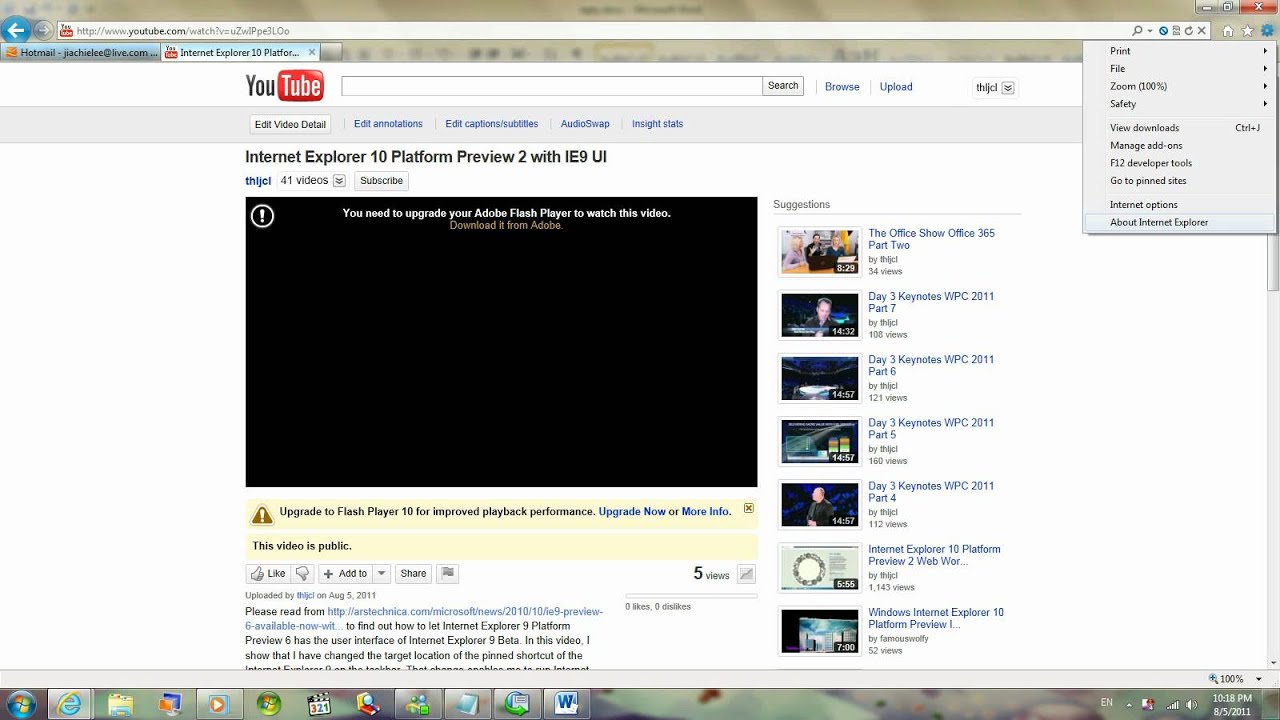Expand the Zoom (100%) submenu
This screenshot has height=720, width=1280.
1179,86
